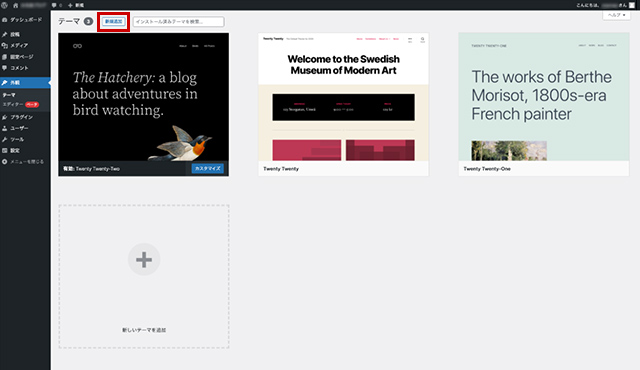Viewport: 640px width, 370px height.
Task: Click the 新規追加 add new button
Action: click(113, 22)
